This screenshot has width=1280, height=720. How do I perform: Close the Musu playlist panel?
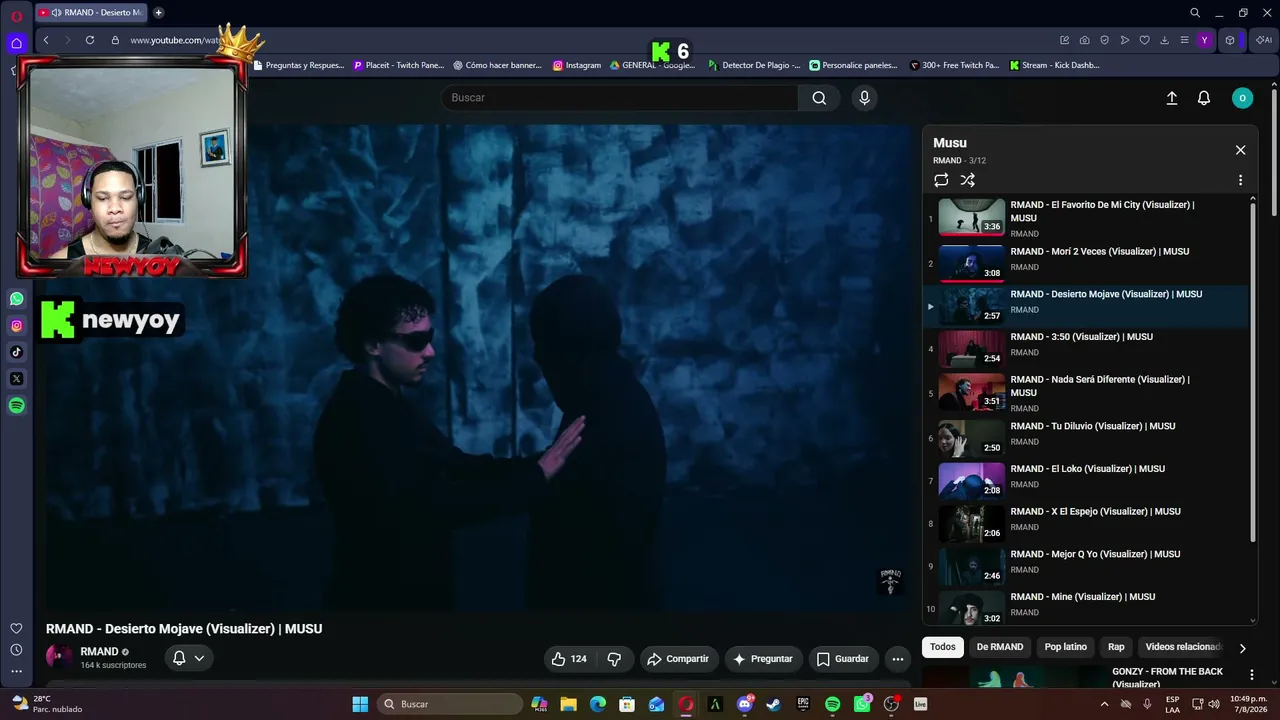(x=1240, y=150)
